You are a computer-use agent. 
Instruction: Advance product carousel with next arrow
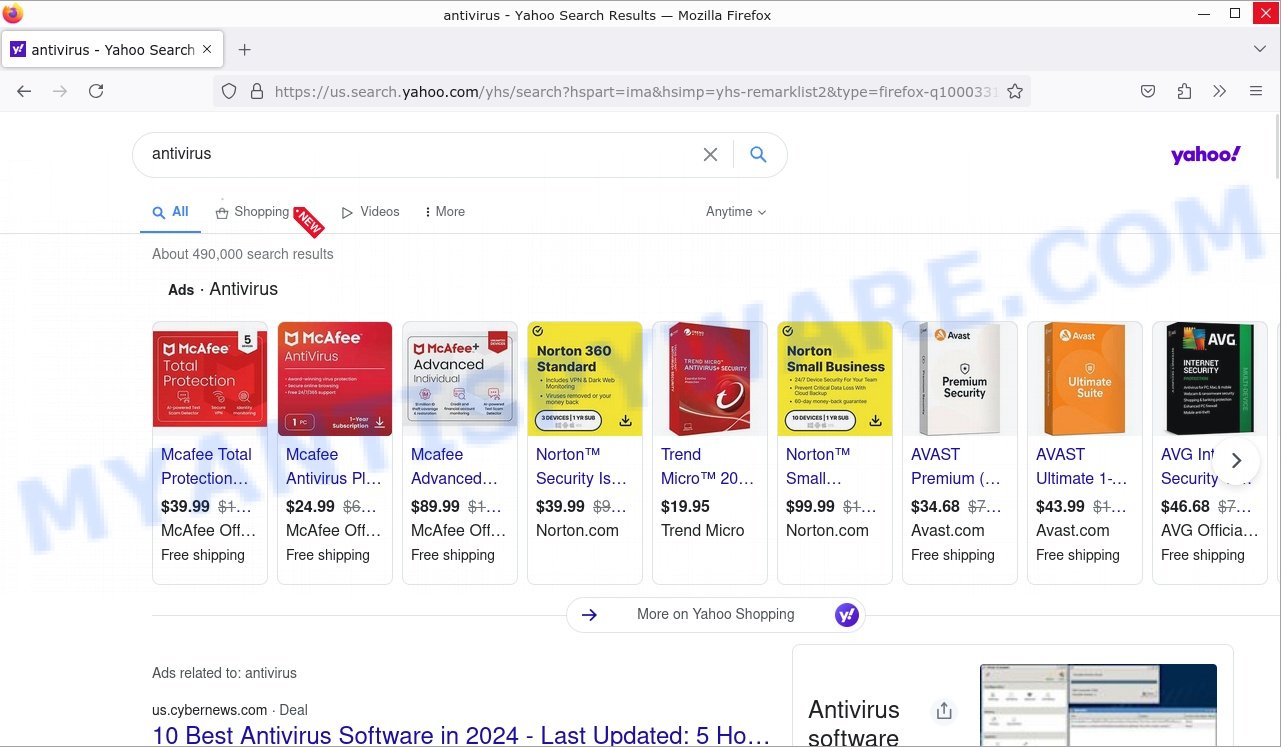point(1237,460)
